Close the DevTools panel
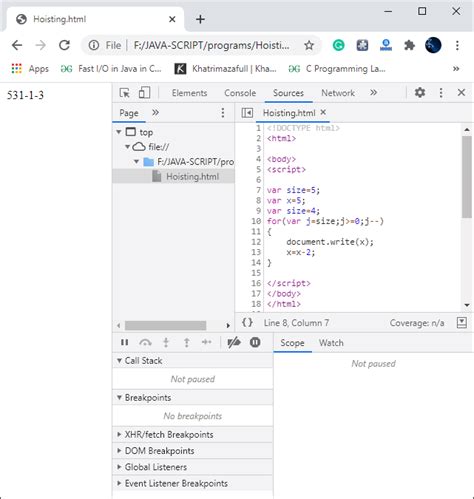The height and width of the screenshot is (499, 474). click(461, 92)
